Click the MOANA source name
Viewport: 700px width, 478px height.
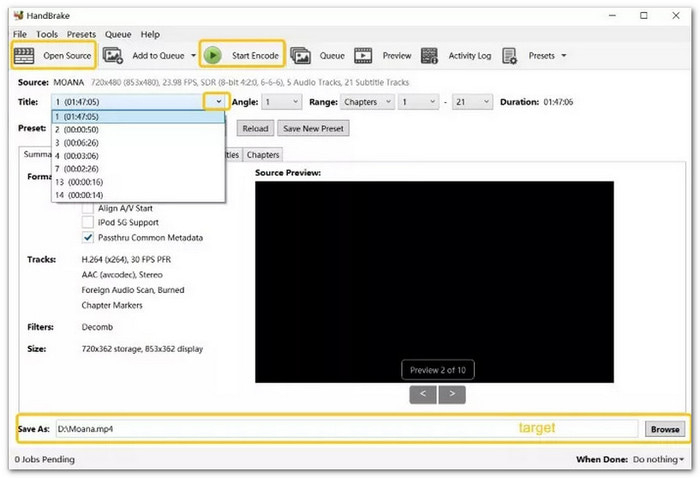69,83
